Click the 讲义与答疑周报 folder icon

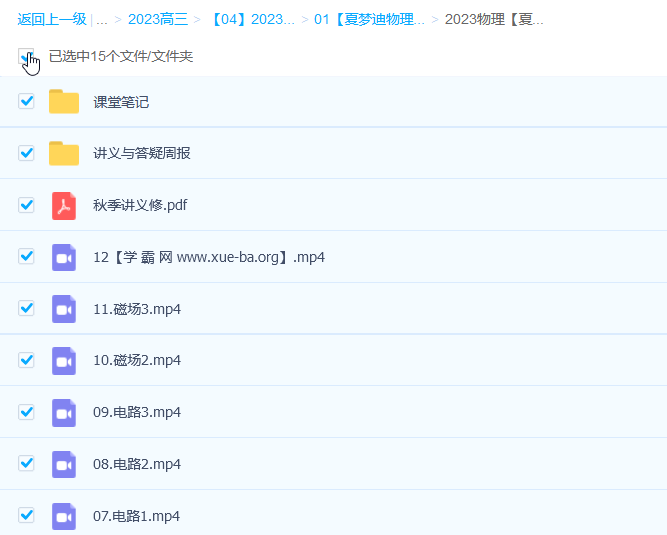click(64, 153)
